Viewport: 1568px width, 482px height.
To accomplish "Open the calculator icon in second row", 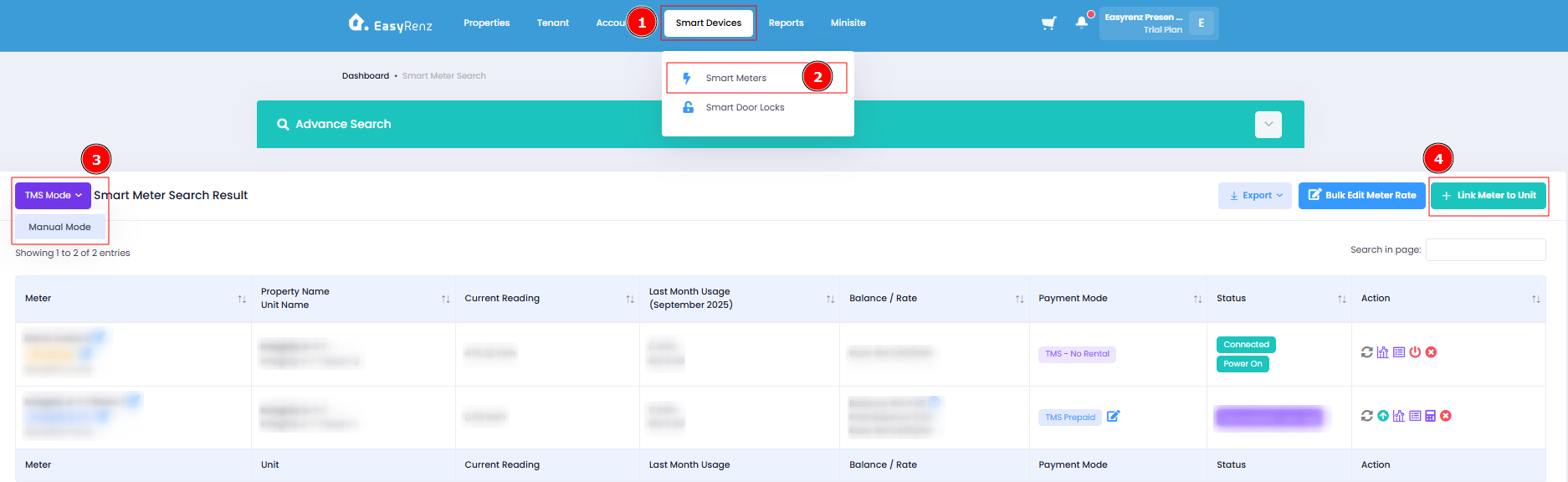I will [1431, 416].
